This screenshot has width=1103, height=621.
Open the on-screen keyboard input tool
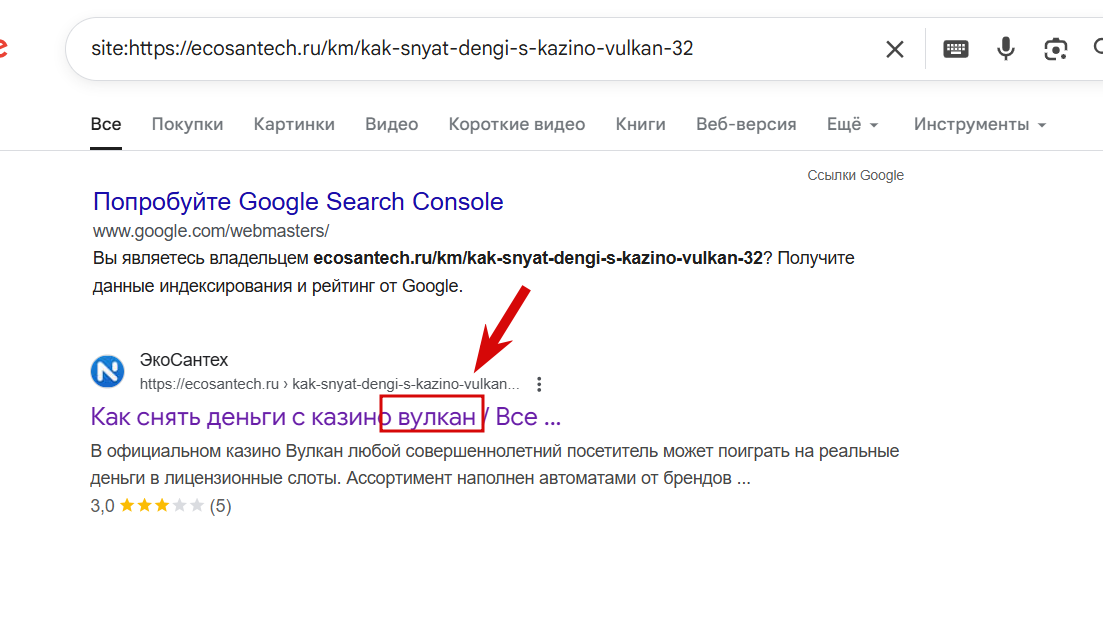(x=955, y=49)
